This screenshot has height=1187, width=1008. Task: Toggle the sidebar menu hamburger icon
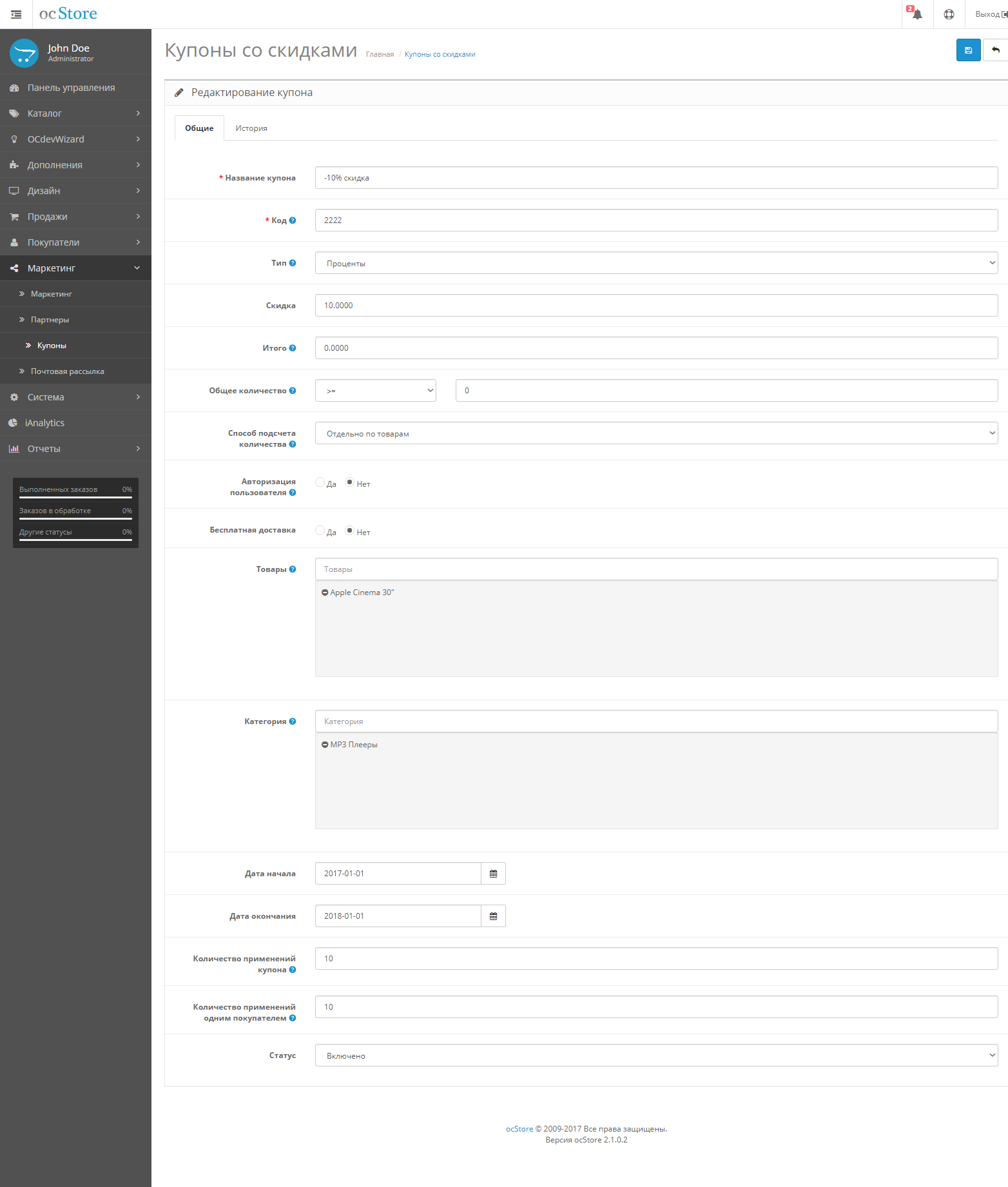click(16, 14)
